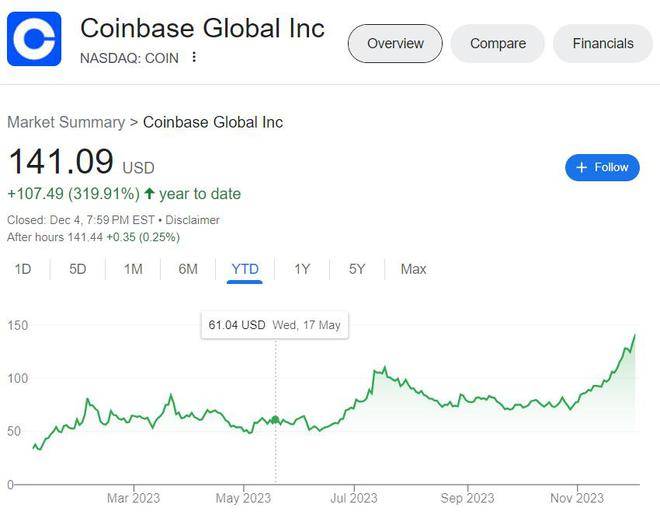Open the Disclaimer link
The width and height of the screenshot is (660, 515).
[x=192, y=220]
